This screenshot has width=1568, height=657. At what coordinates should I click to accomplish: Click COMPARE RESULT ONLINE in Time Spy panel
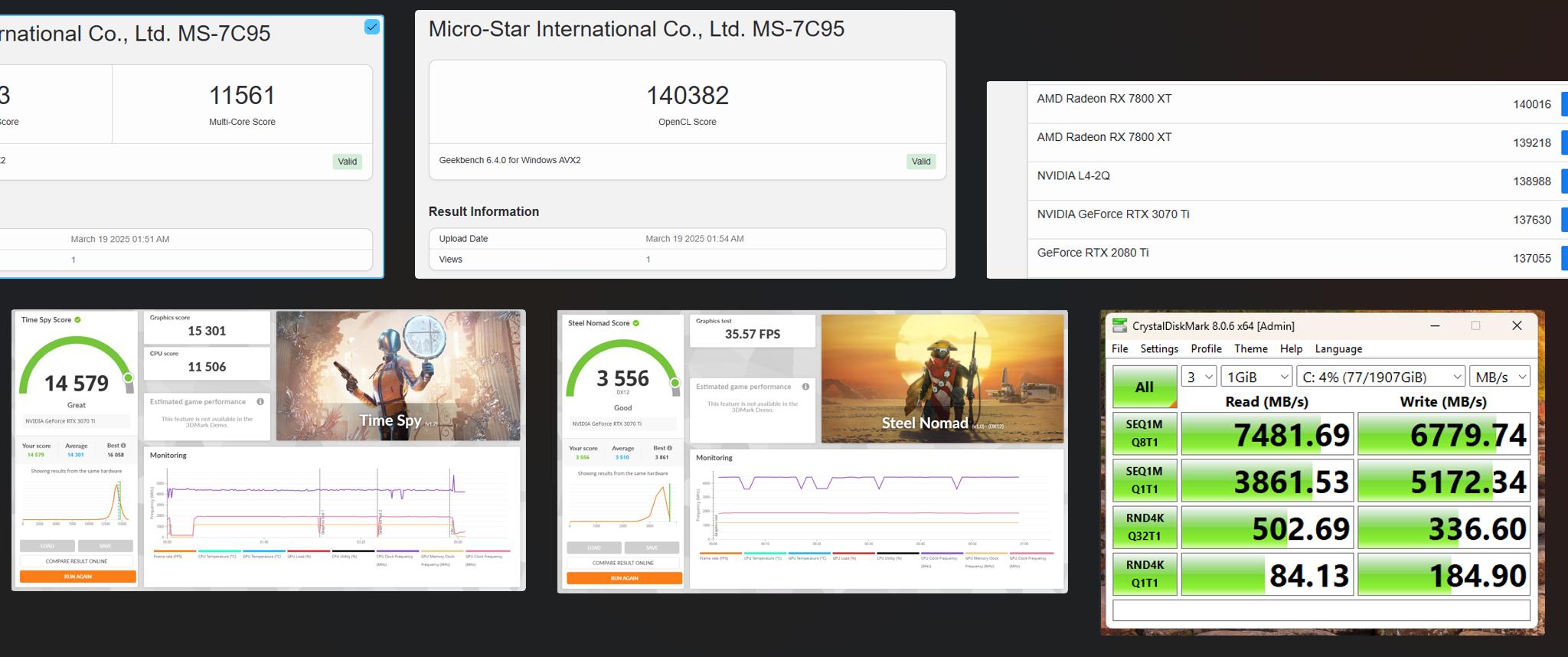77,561
